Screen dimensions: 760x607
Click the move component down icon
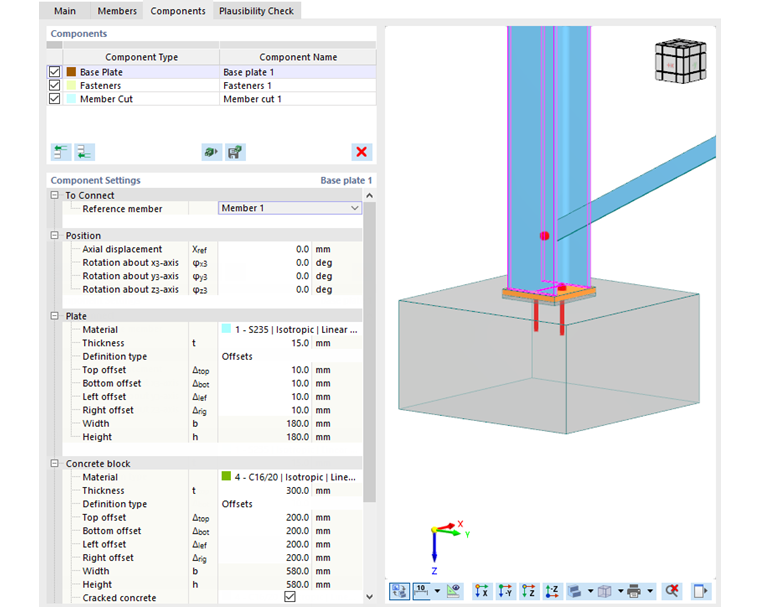coord(84,152)
